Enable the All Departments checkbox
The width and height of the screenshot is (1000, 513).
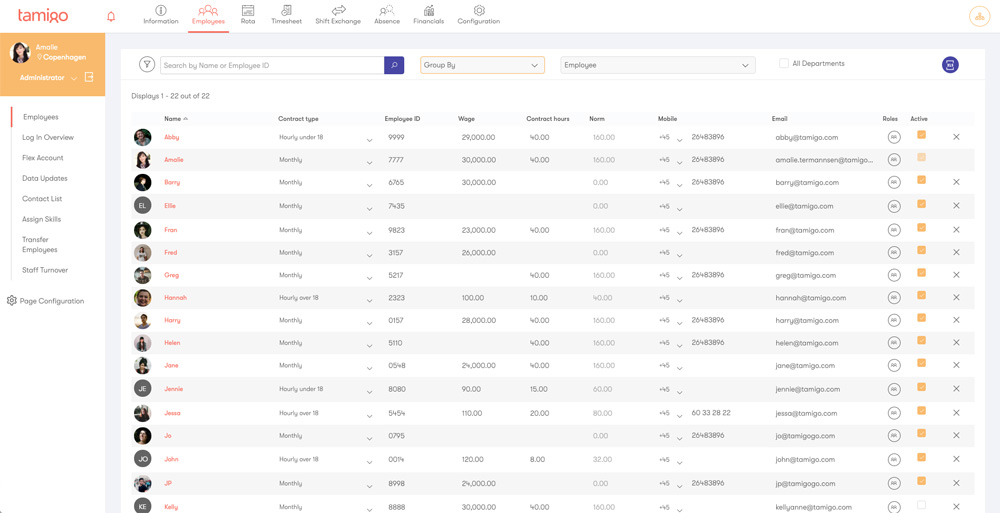[x=784, y=64]
